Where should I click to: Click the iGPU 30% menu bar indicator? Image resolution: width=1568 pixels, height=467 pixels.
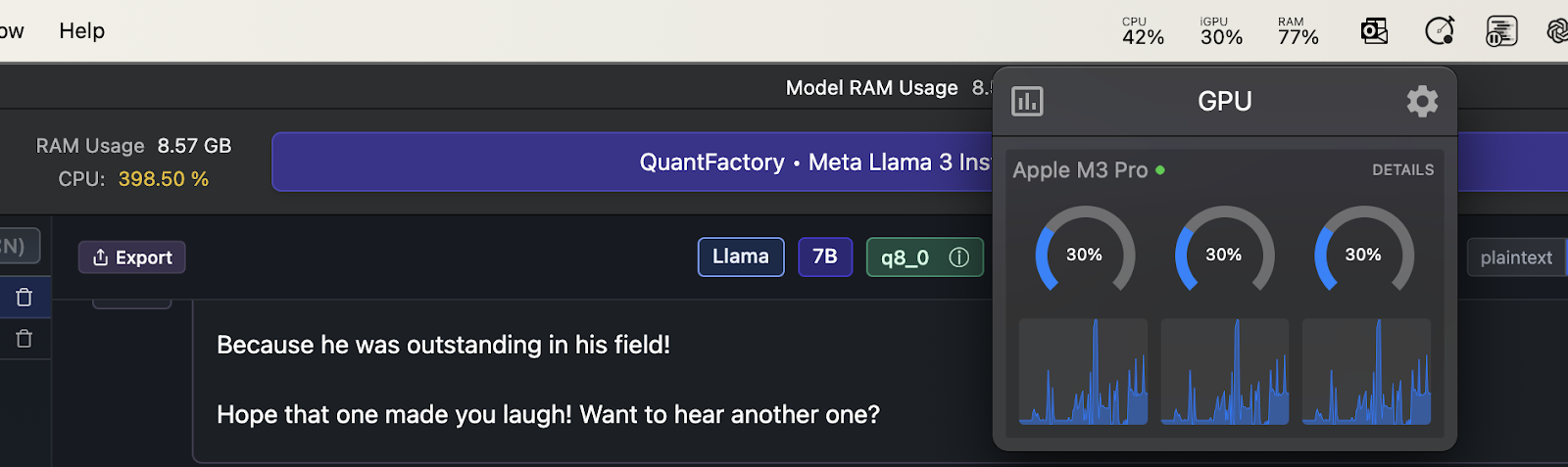point(1221,31)
